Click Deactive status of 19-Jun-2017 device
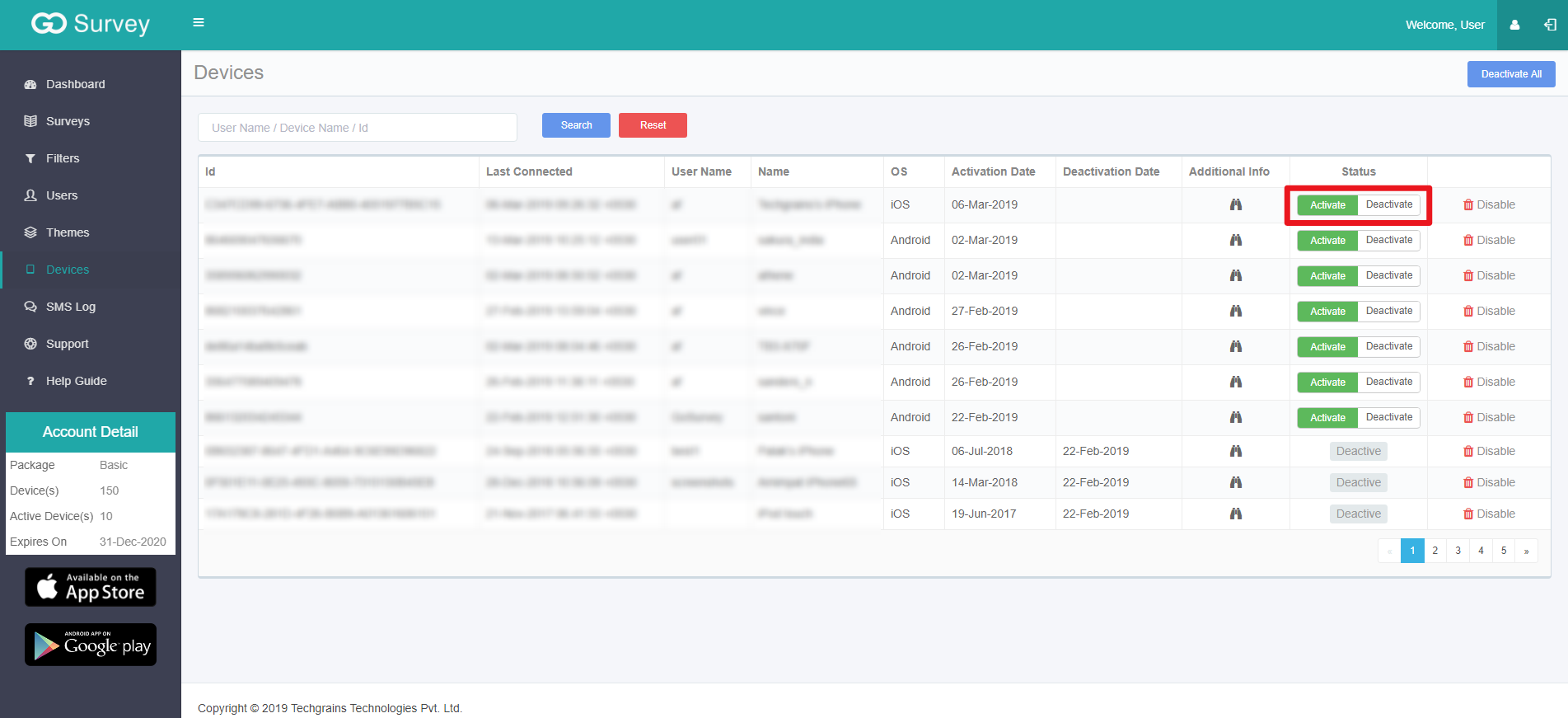The width and height of the screenshot is (1568, 718). click(1359, 514)
